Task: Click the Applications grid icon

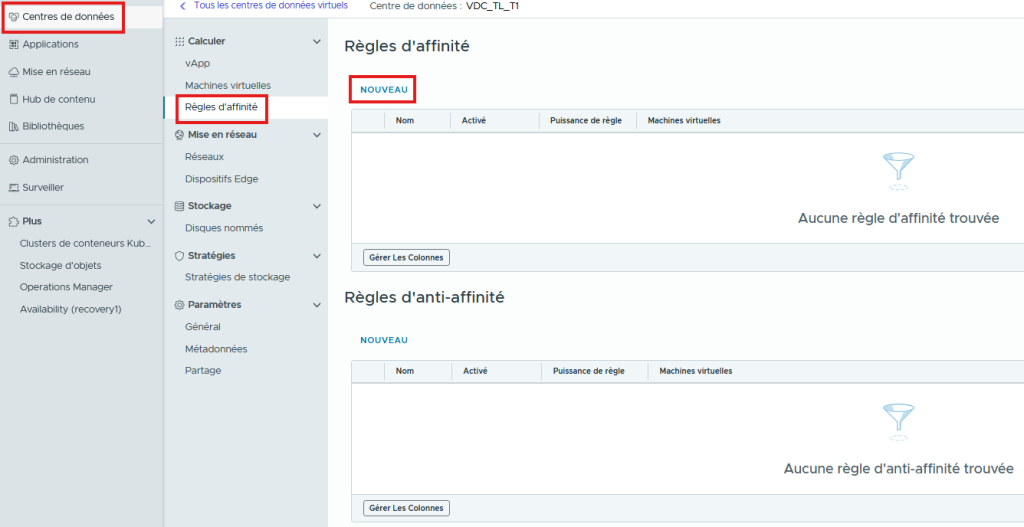Action: [14, 44]
